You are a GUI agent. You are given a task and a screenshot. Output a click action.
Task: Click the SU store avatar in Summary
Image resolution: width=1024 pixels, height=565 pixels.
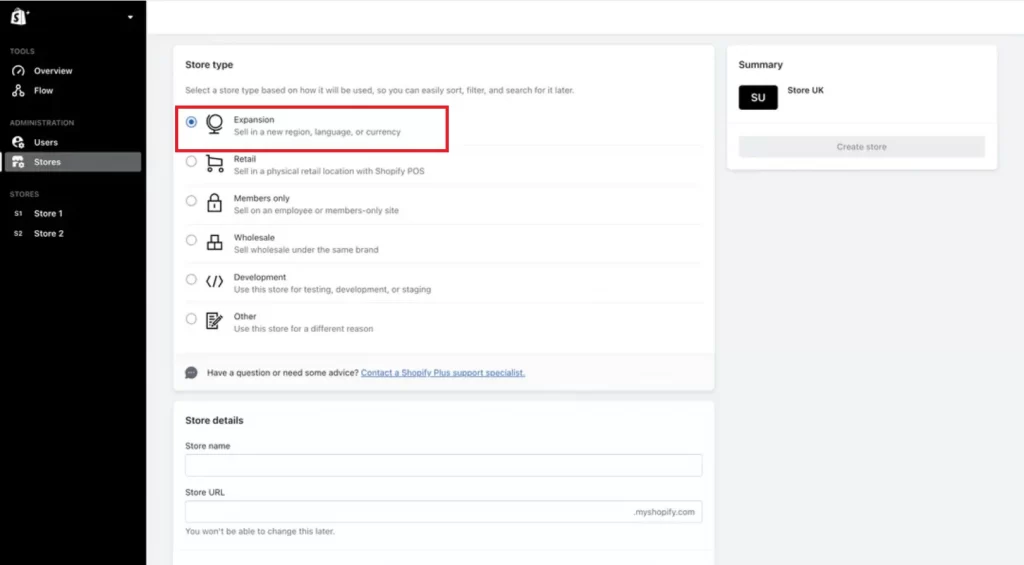[758, 97]
